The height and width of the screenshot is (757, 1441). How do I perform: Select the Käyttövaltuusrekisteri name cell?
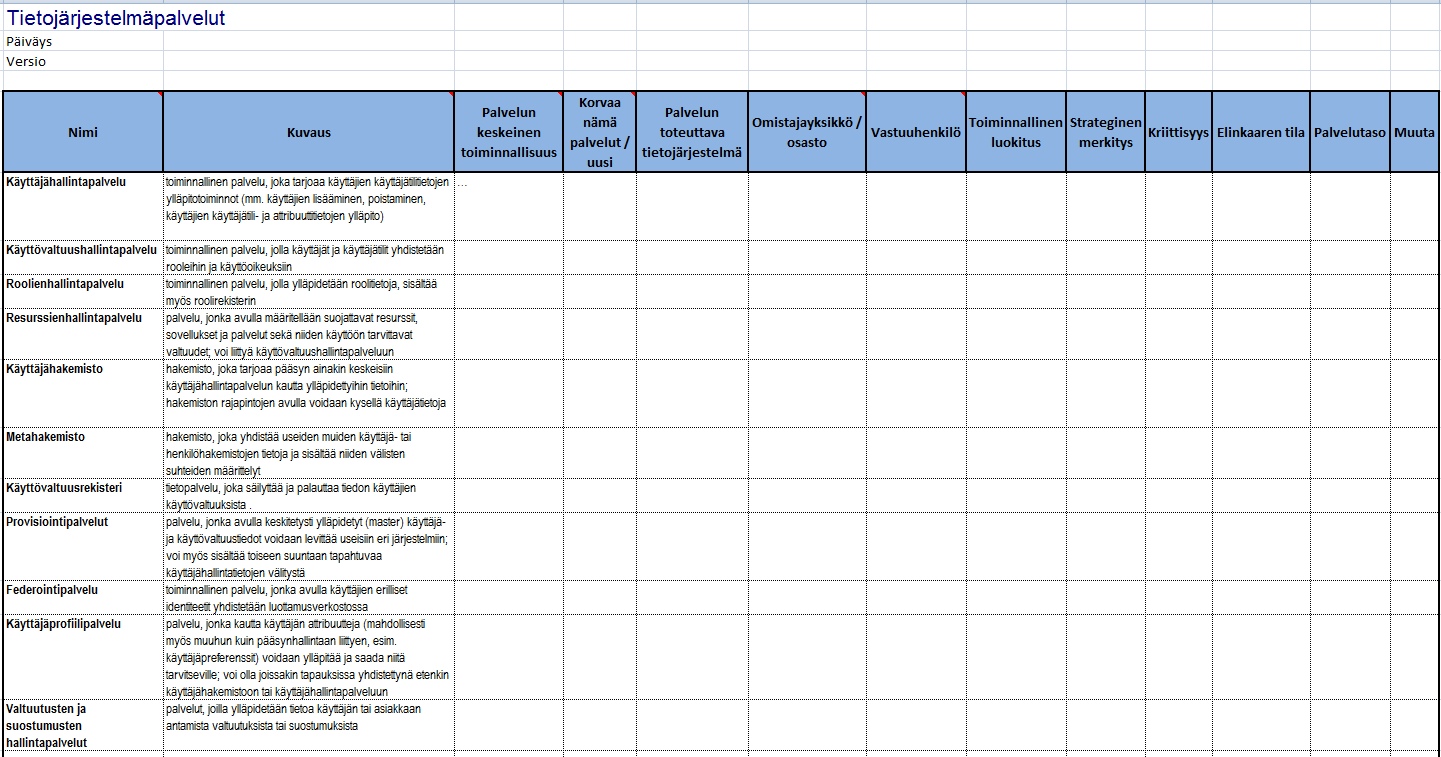point(83,496)
